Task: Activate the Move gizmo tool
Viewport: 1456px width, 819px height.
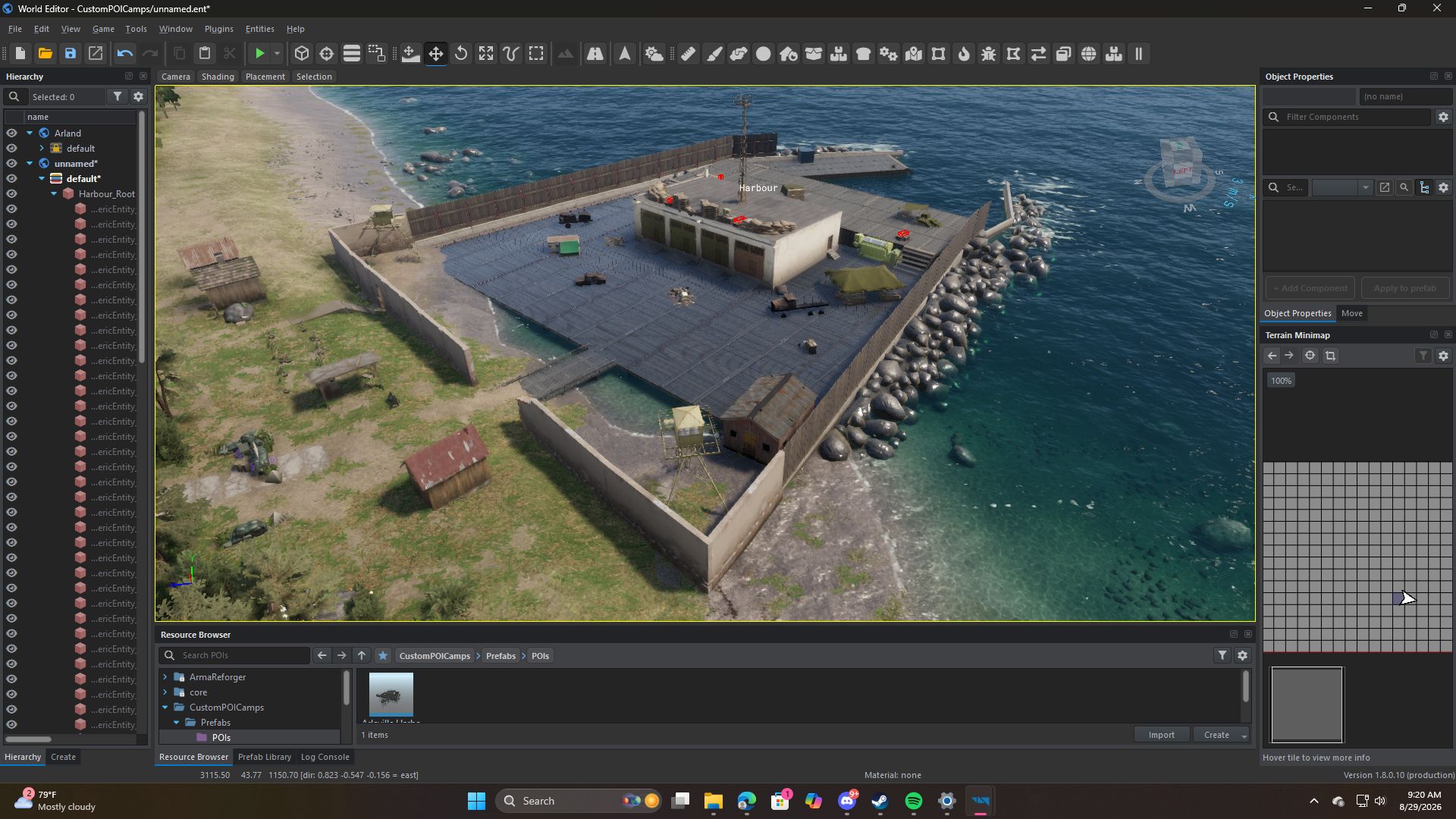Action: pyautogui.click(x=436, y=54)
